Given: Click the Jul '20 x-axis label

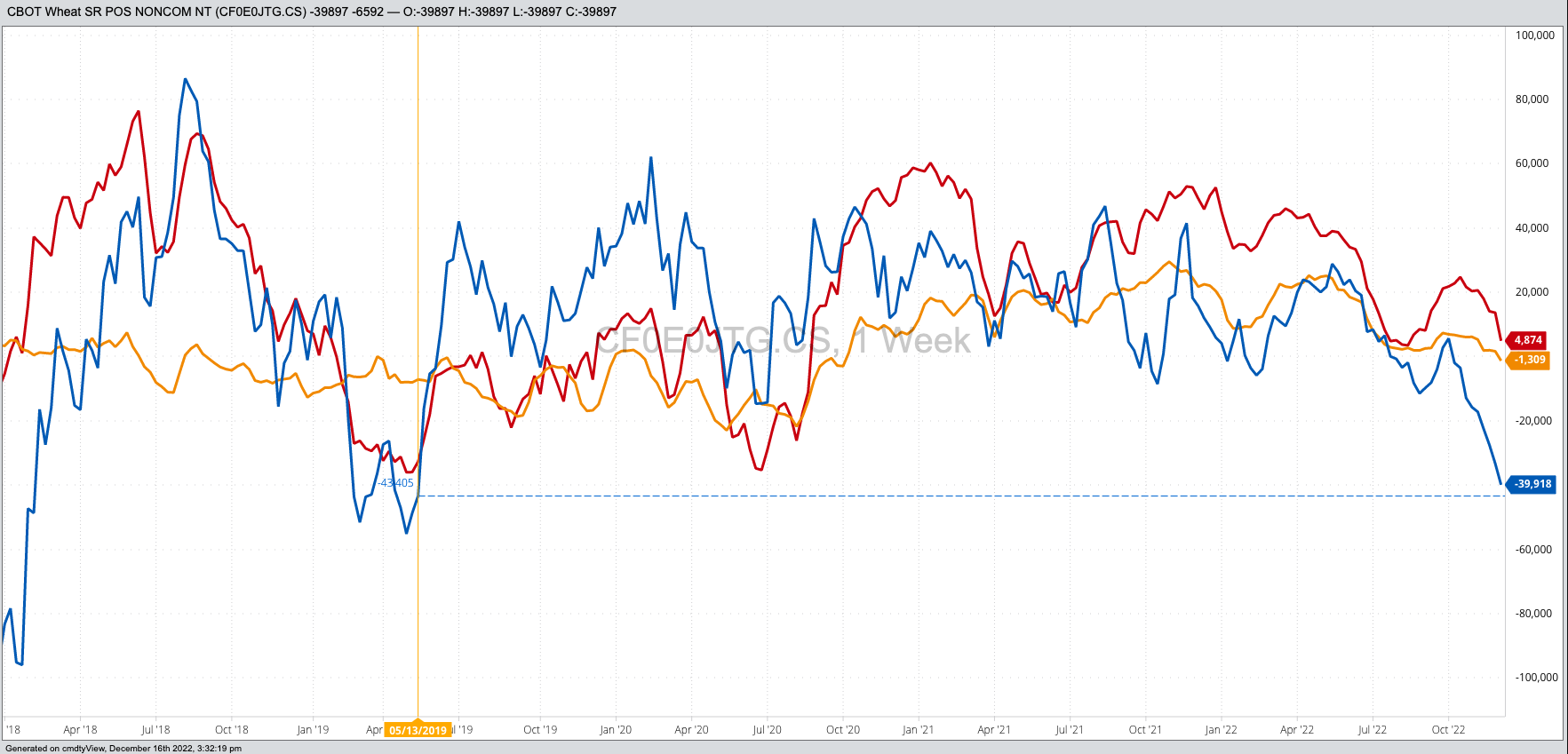Looking at the screenshot, I should click(767, 730).
